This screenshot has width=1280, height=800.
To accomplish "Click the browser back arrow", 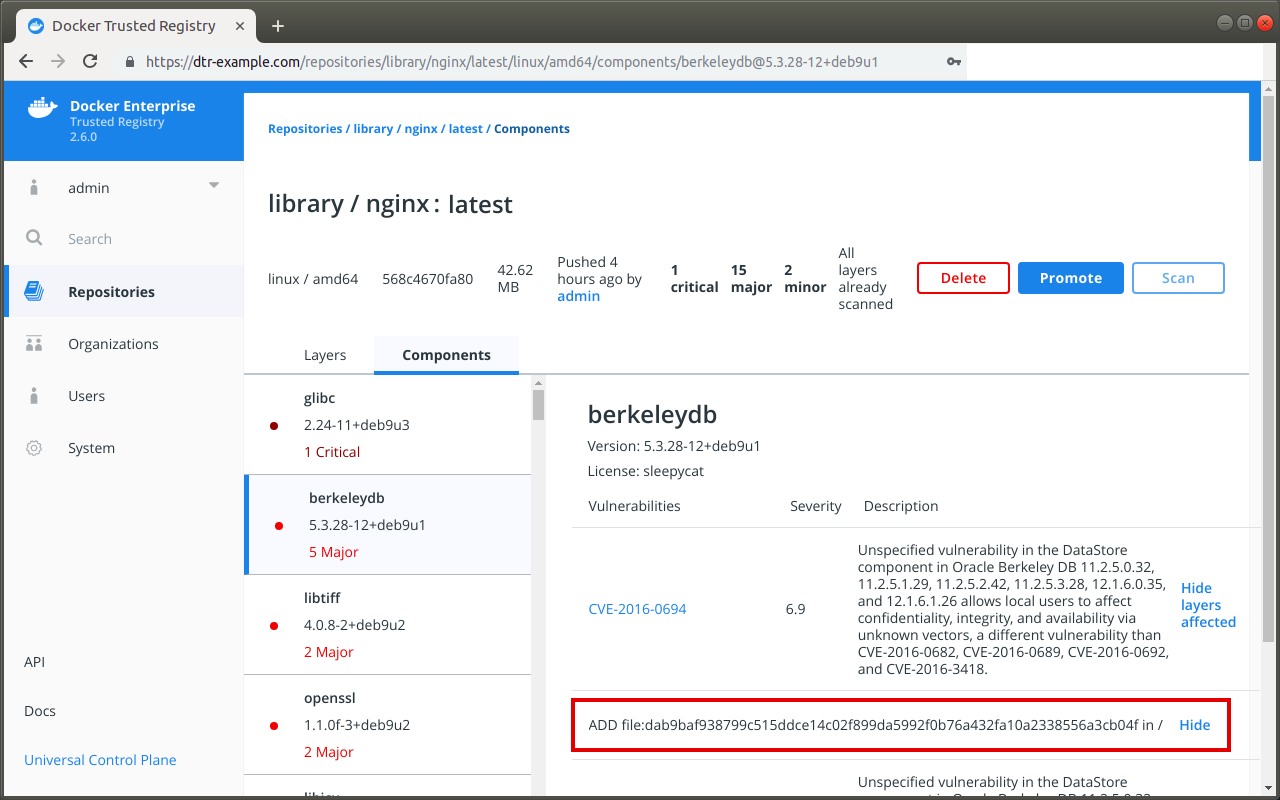I will 25,61.
